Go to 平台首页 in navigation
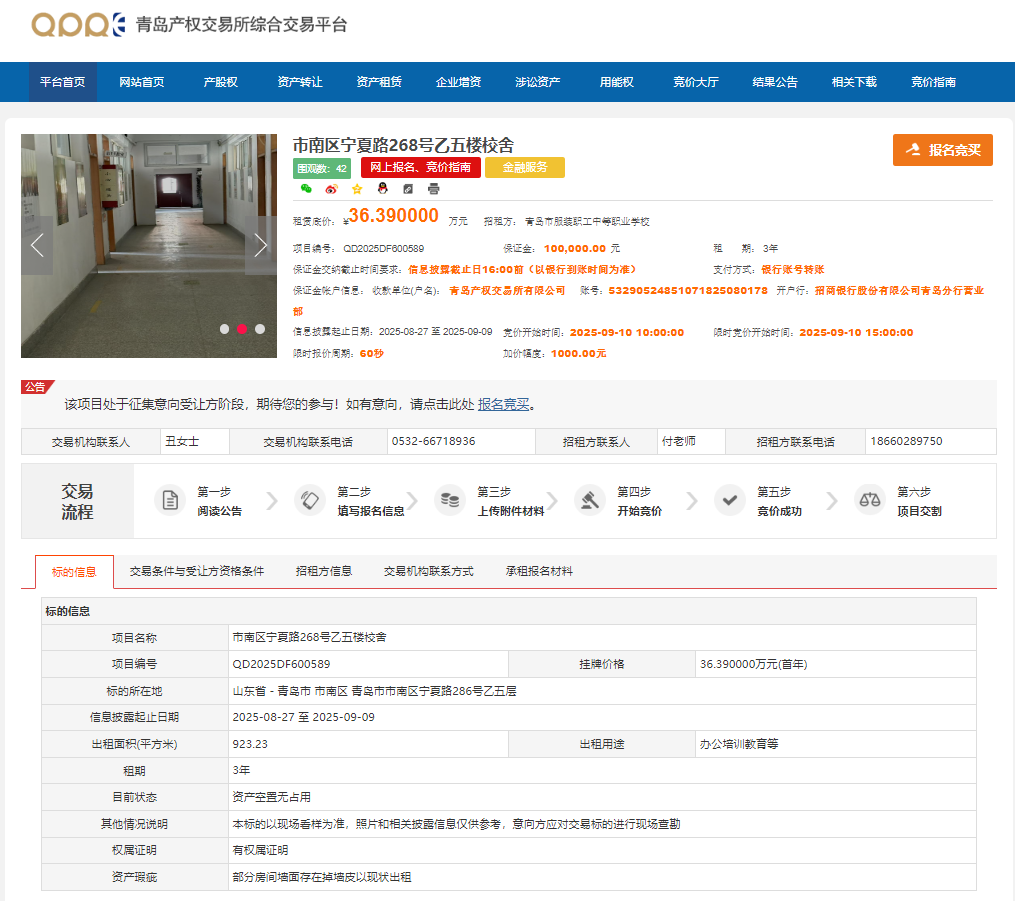 63,82
